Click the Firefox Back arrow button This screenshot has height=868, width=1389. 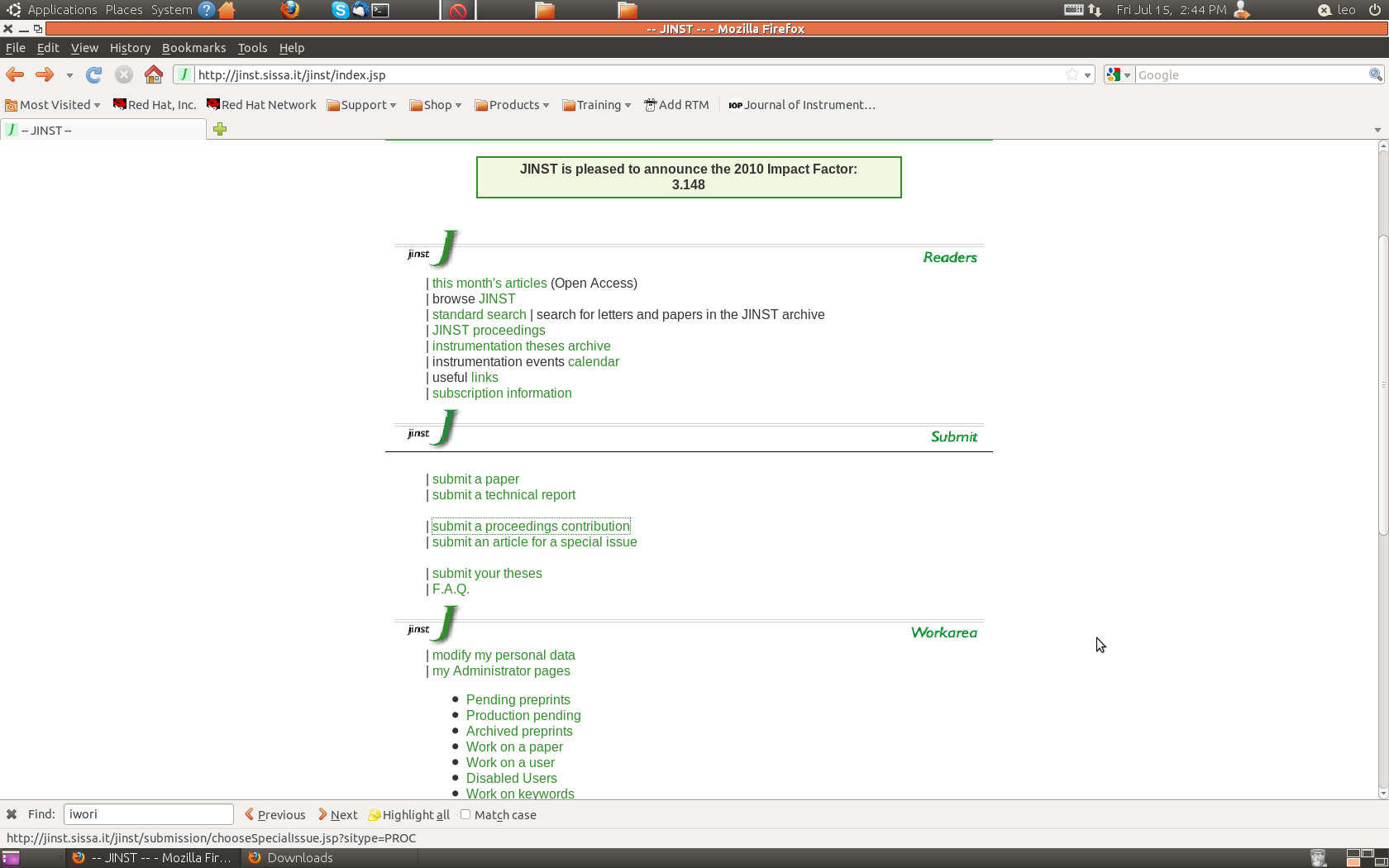[15, 75]
